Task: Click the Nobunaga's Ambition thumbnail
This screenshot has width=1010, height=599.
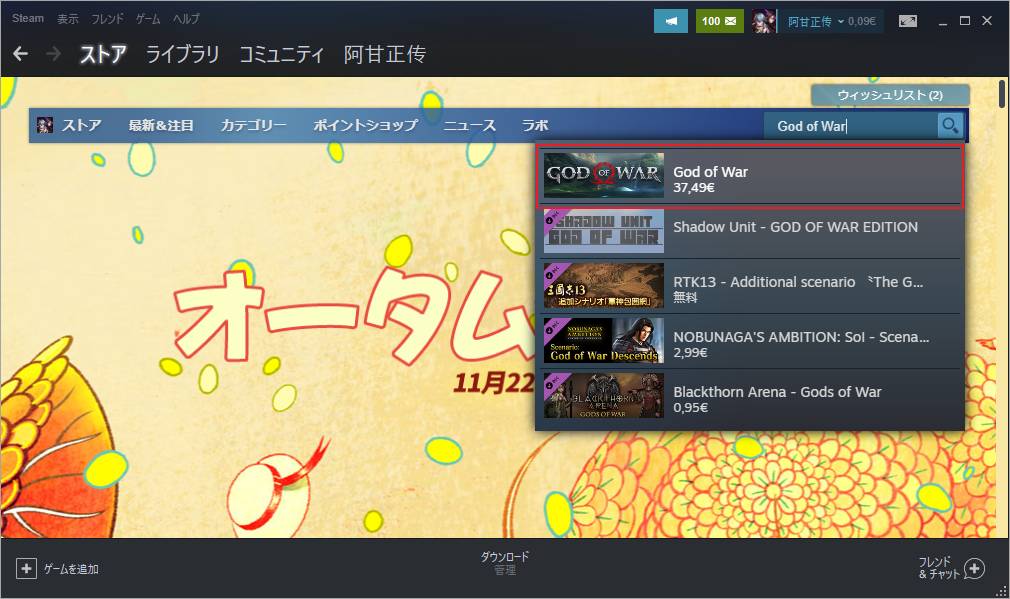Action: 604,340
